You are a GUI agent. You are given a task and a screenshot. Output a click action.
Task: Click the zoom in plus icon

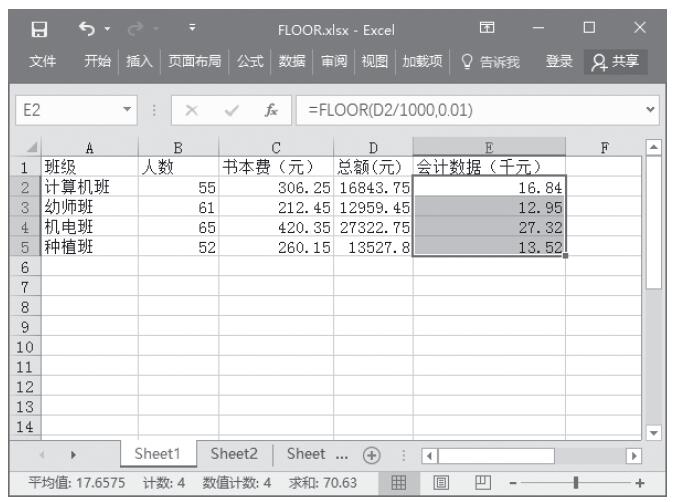tap(640, 483)
